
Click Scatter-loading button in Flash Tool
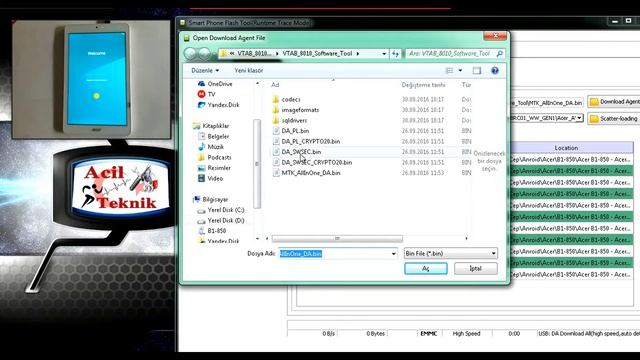pyautogui.click(x=613, y=118)
